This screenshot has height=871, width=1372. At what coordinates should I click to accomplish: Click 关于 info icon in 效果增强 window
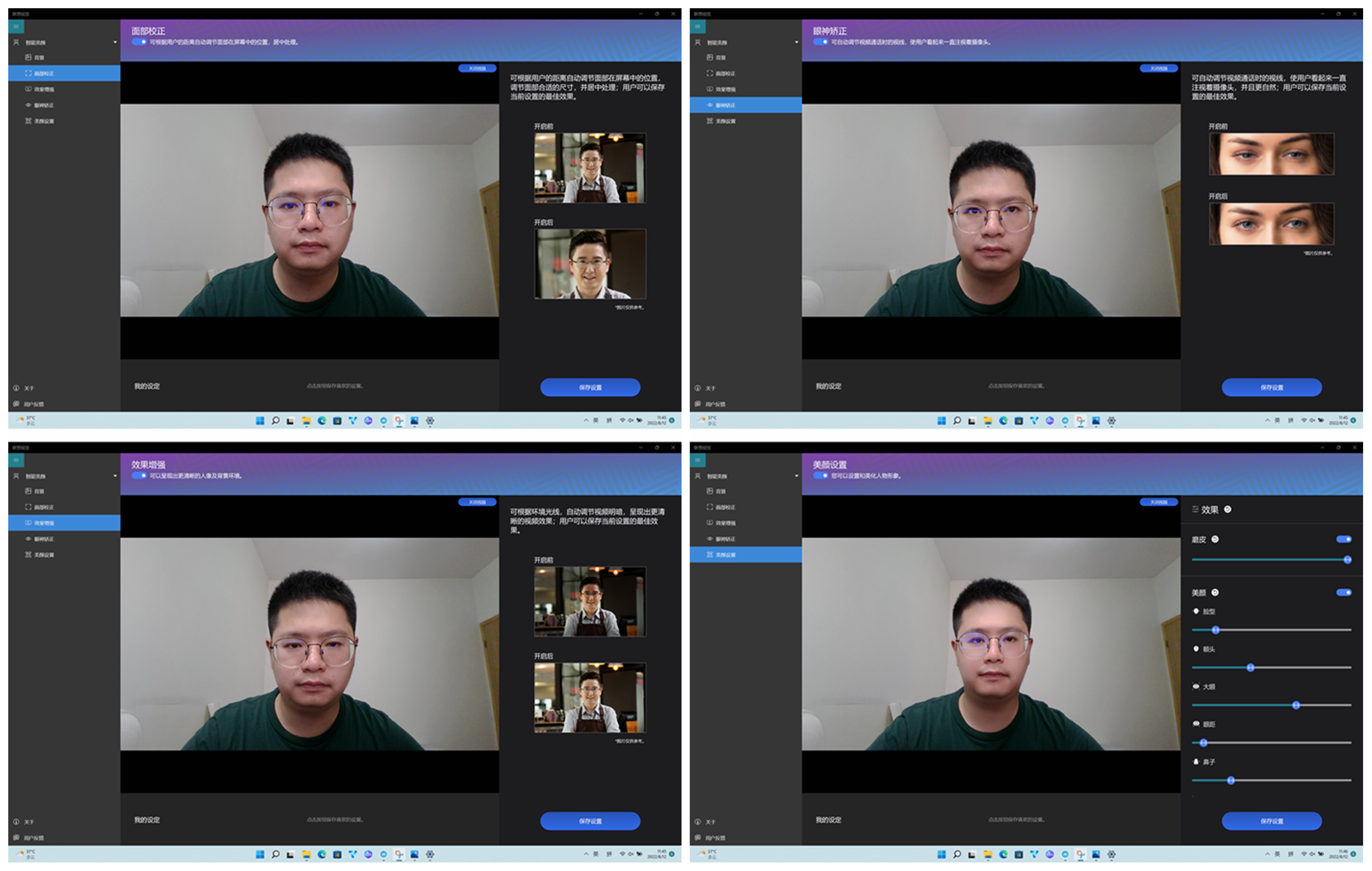(x=16, y=821)
